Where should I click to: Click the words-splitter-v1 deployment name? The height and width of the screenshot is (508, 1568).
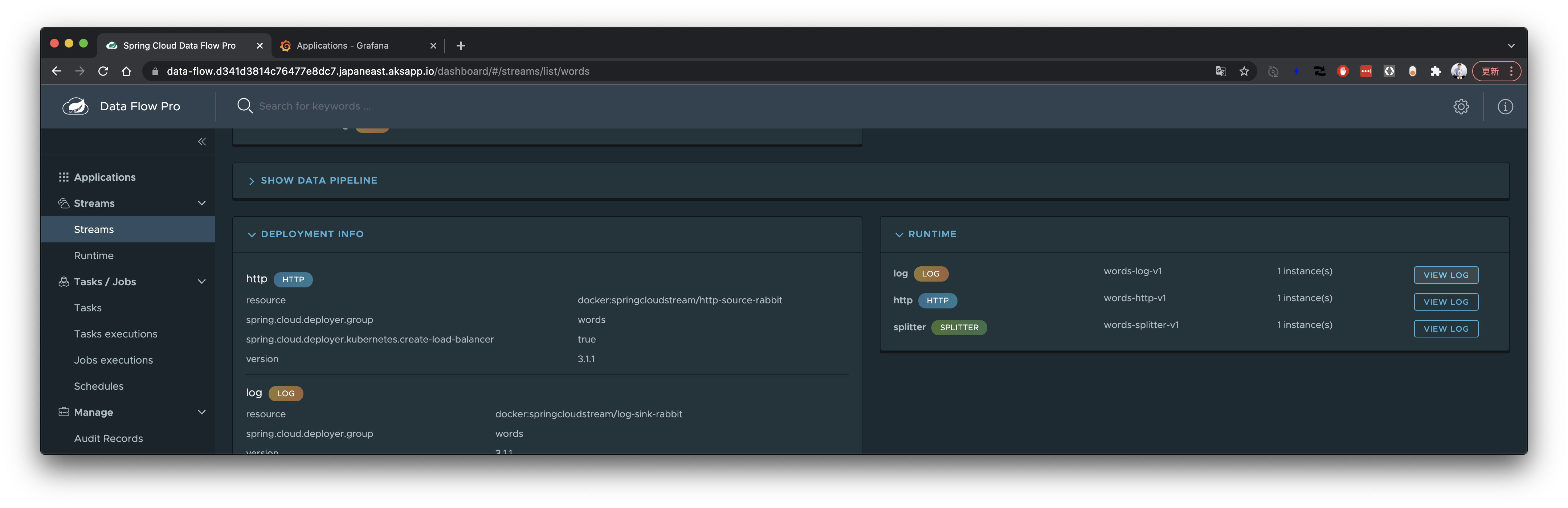[x=1141, y=325]
